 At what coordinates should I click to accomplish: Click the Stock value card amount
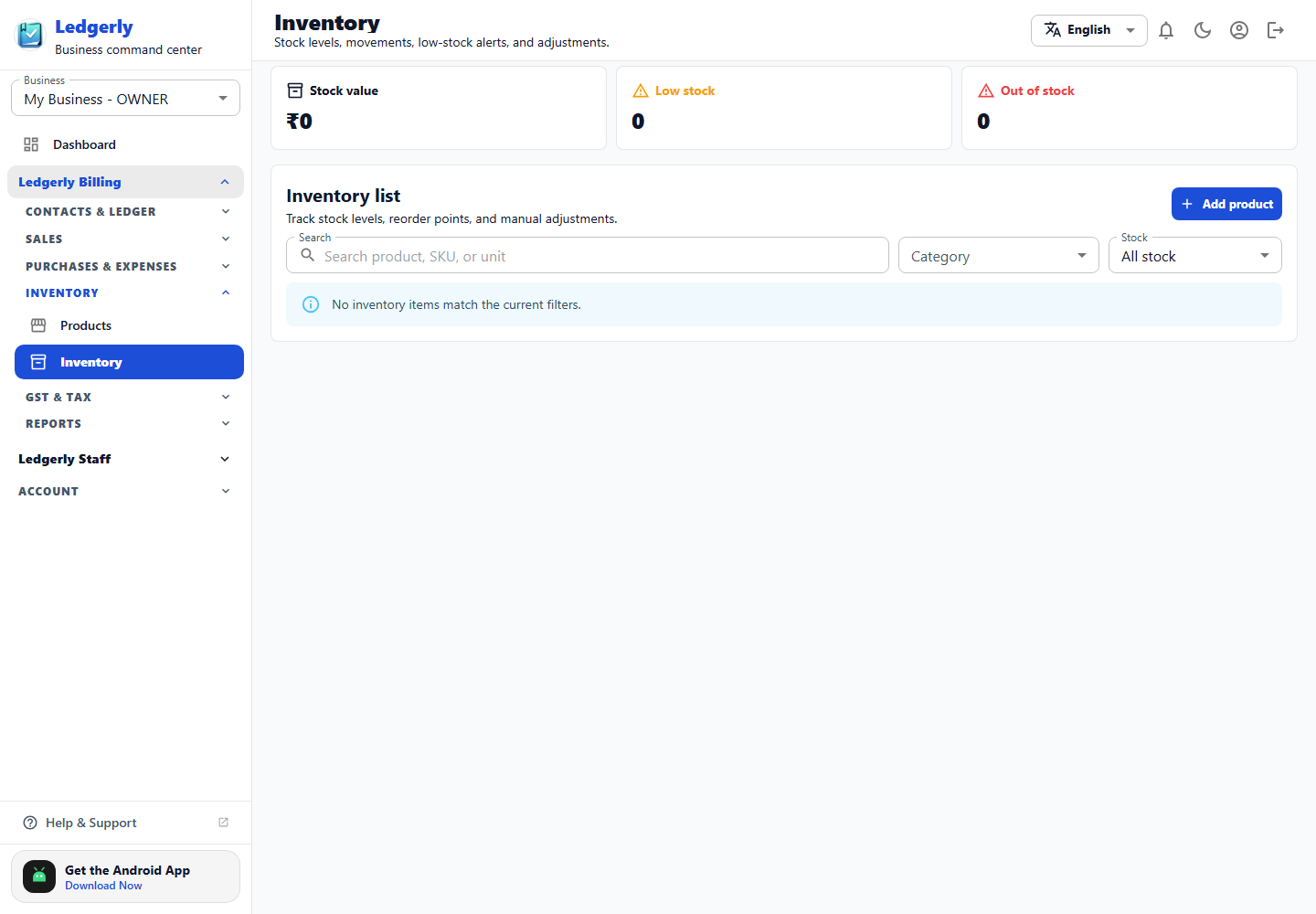pos(299,121)
